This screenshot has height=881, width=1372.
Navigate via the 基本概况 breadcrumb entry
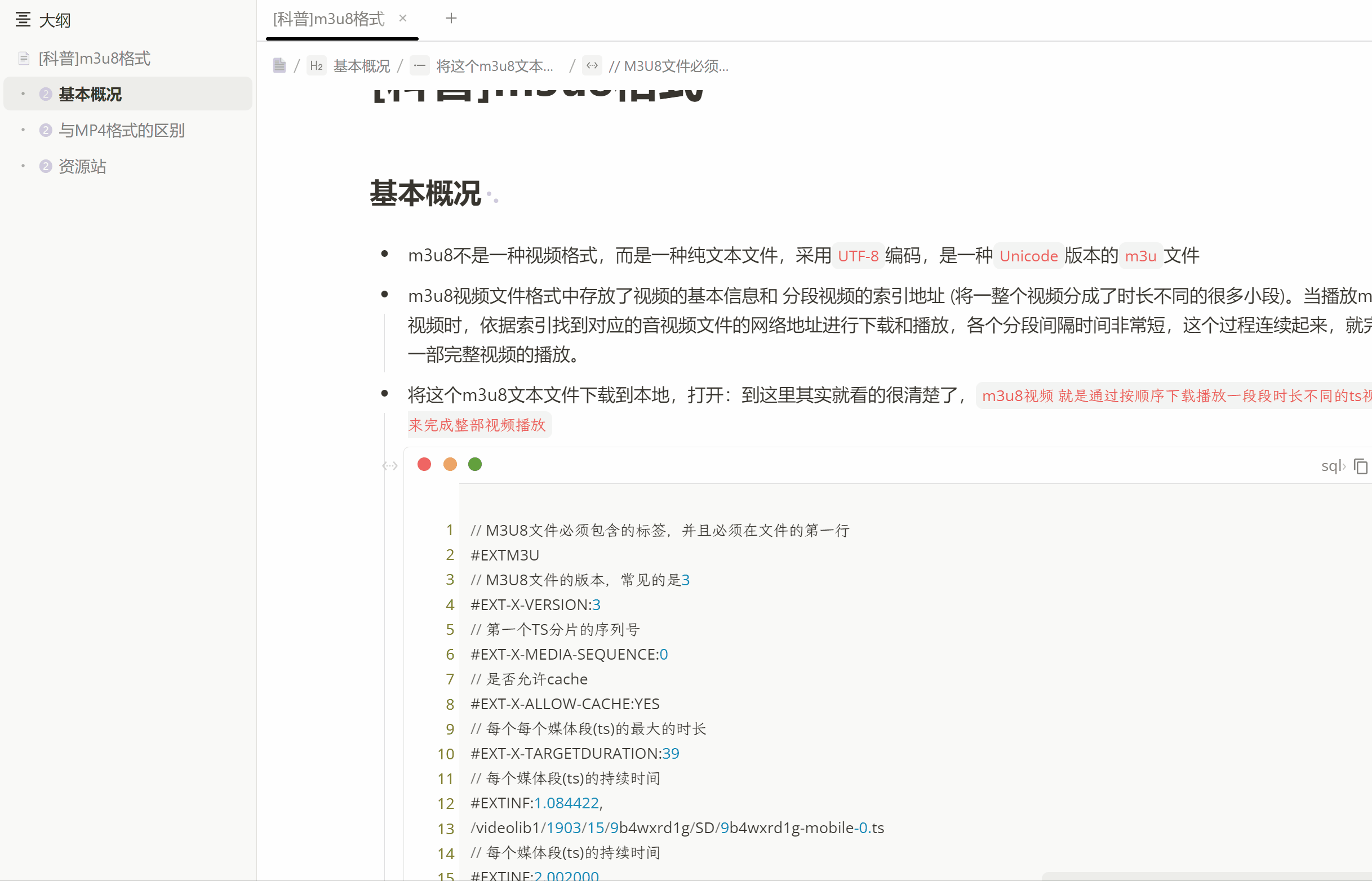pyautogui.click(x=362, y=66)
